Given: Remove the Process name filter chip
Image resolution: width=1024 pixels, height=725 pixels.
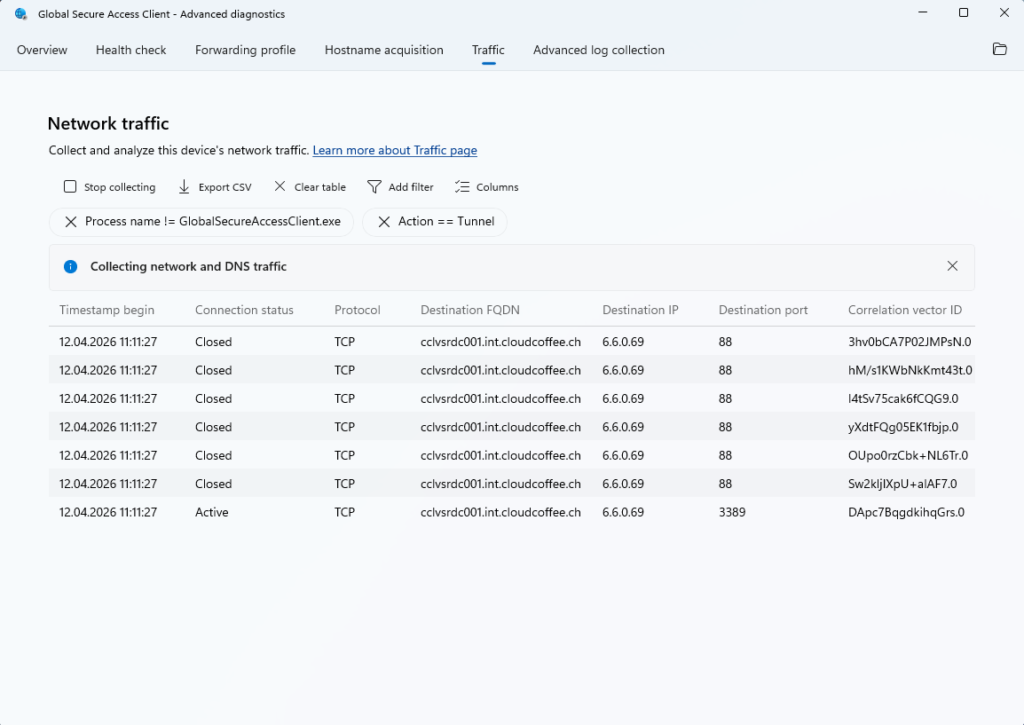Looking at the screenshot, I should coord(71,222).
